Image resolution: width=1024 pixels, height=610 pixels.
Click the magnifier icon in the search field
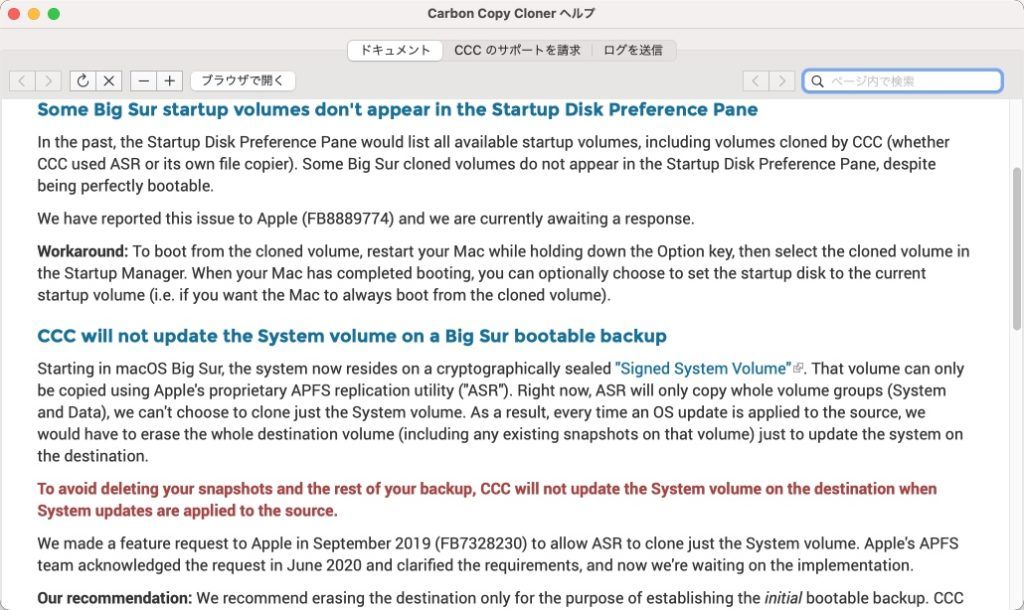818,80
